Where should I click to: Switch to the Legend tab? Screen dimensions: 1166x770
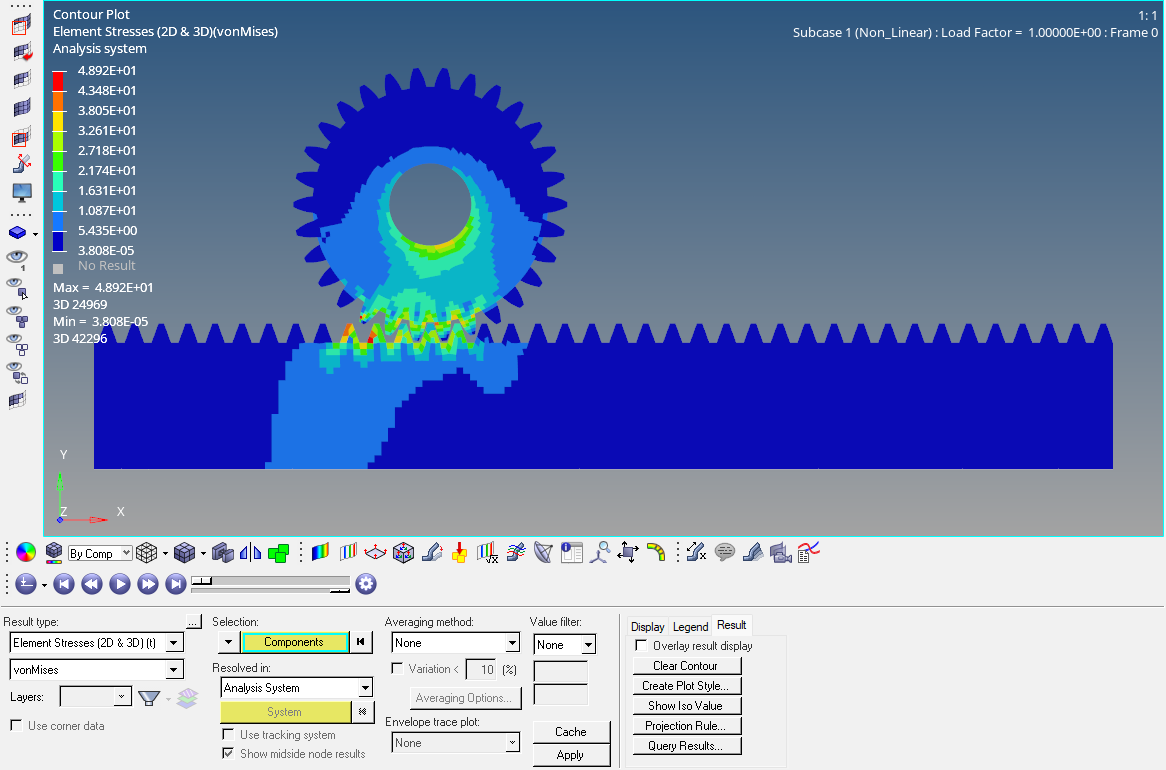click(x=690, y=627)
